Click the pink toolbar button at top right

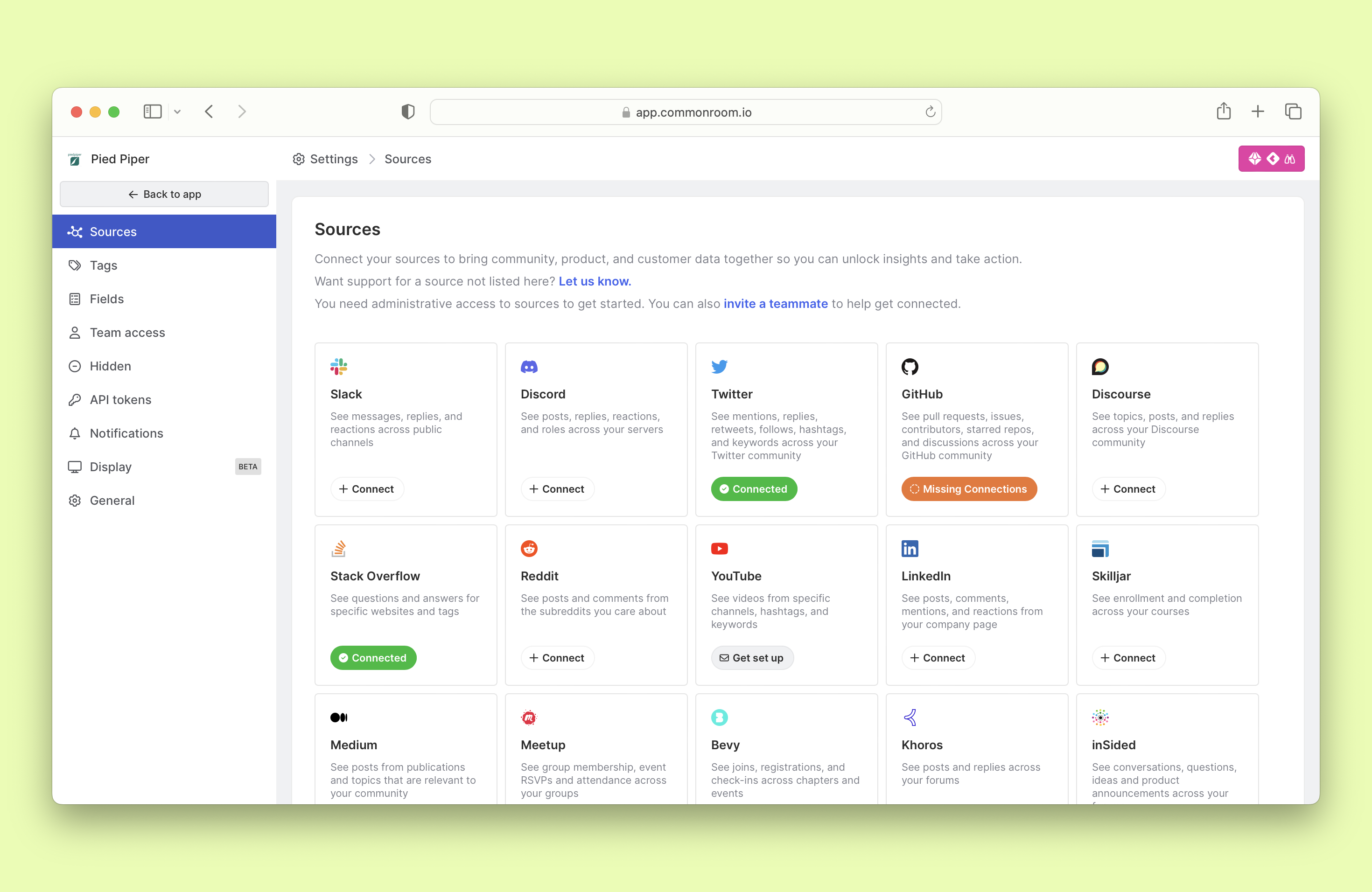[x=1271, y=159]
